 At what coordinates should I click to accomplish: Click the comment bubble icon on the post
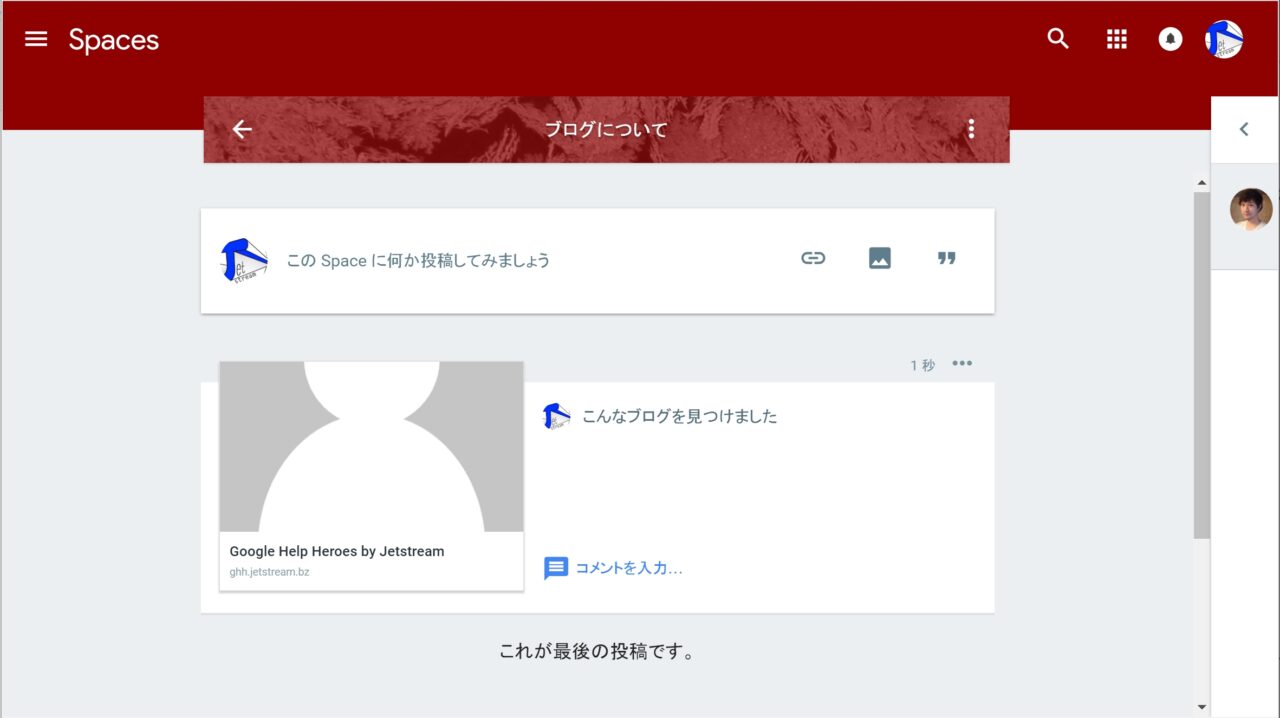pos(555,568)
